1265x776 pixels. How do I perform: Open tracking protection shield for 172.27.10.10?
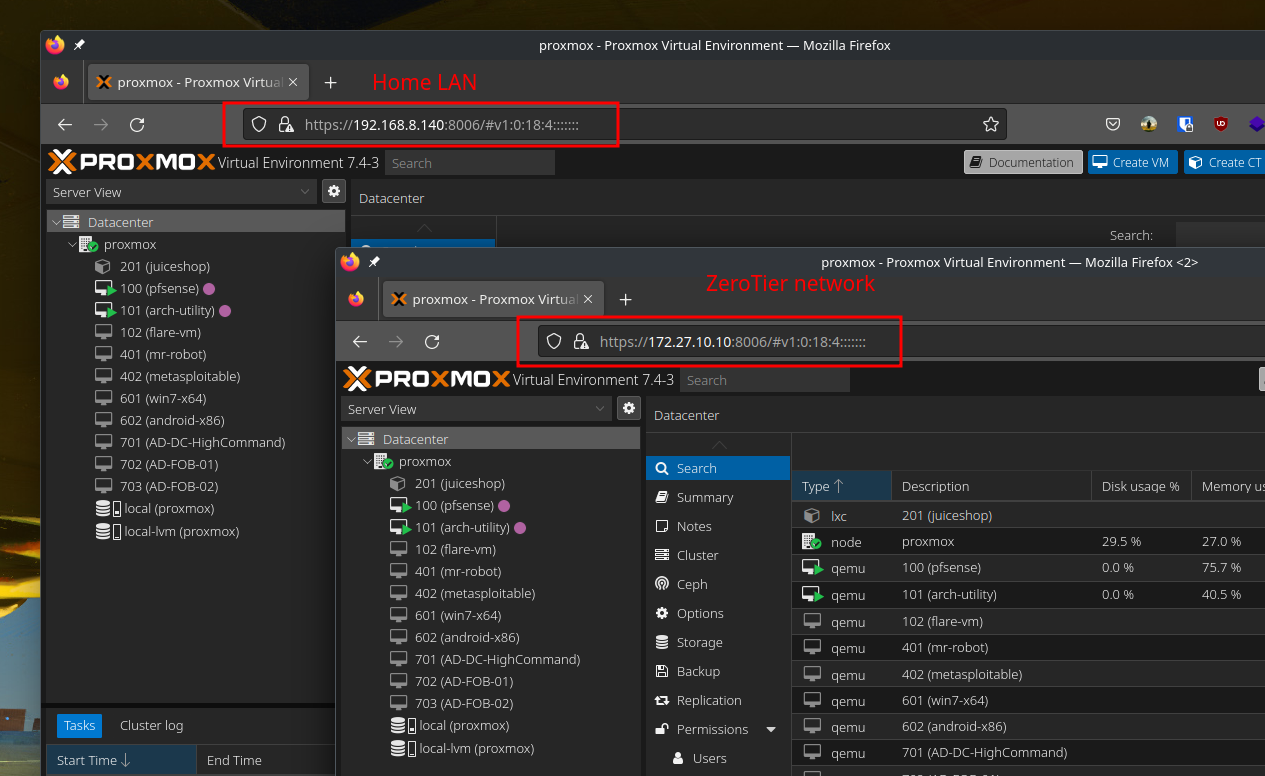coord(554,341)
